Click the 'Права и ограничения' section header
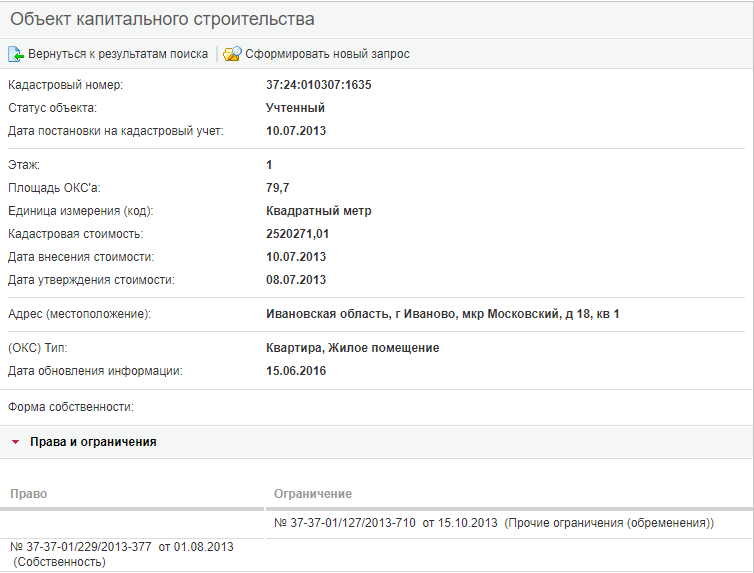The width and height of the screenshot is (754, 573). point(93,441)
